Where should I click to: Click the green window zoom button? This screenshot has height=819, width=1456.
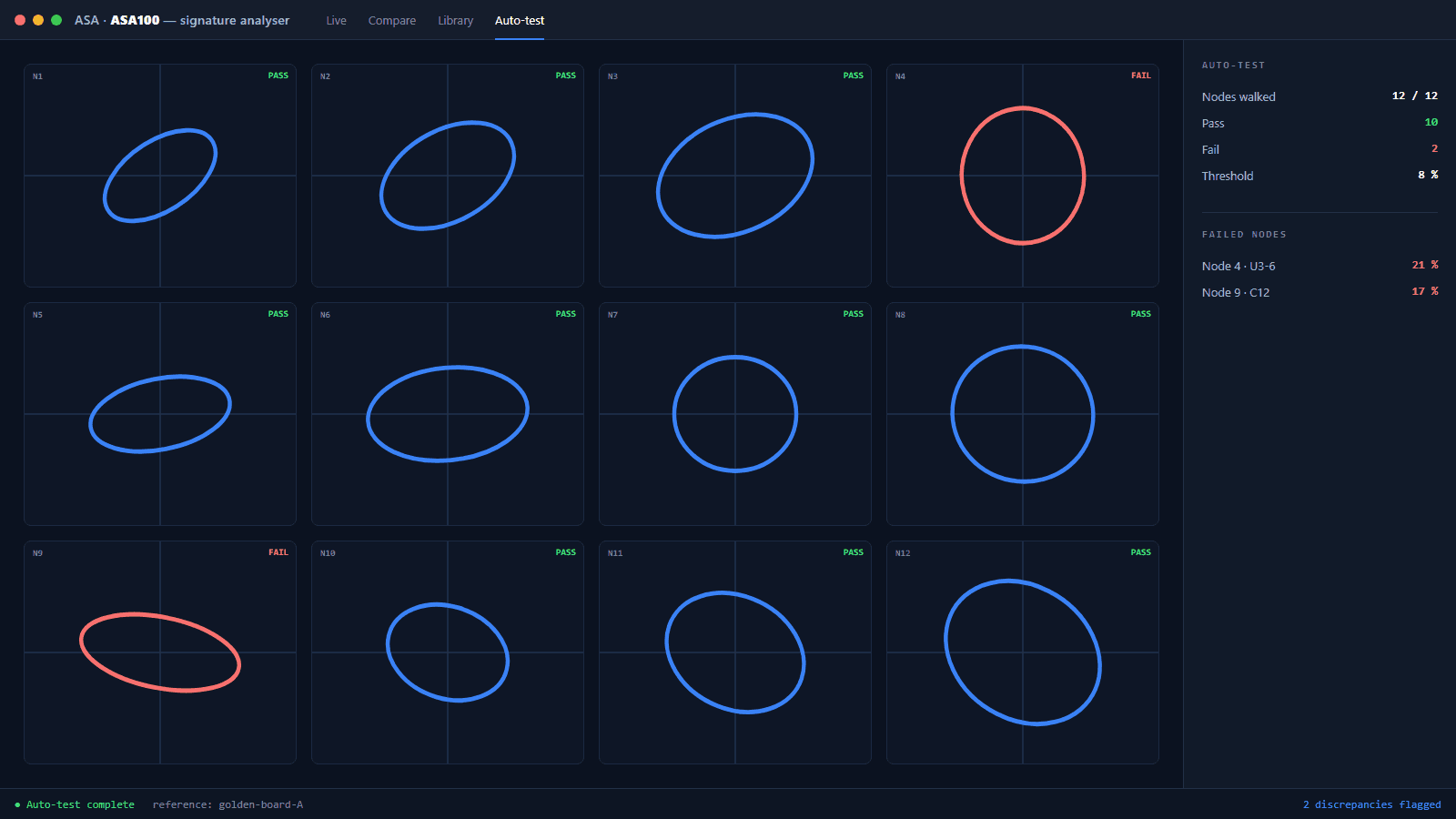(56, 20)
